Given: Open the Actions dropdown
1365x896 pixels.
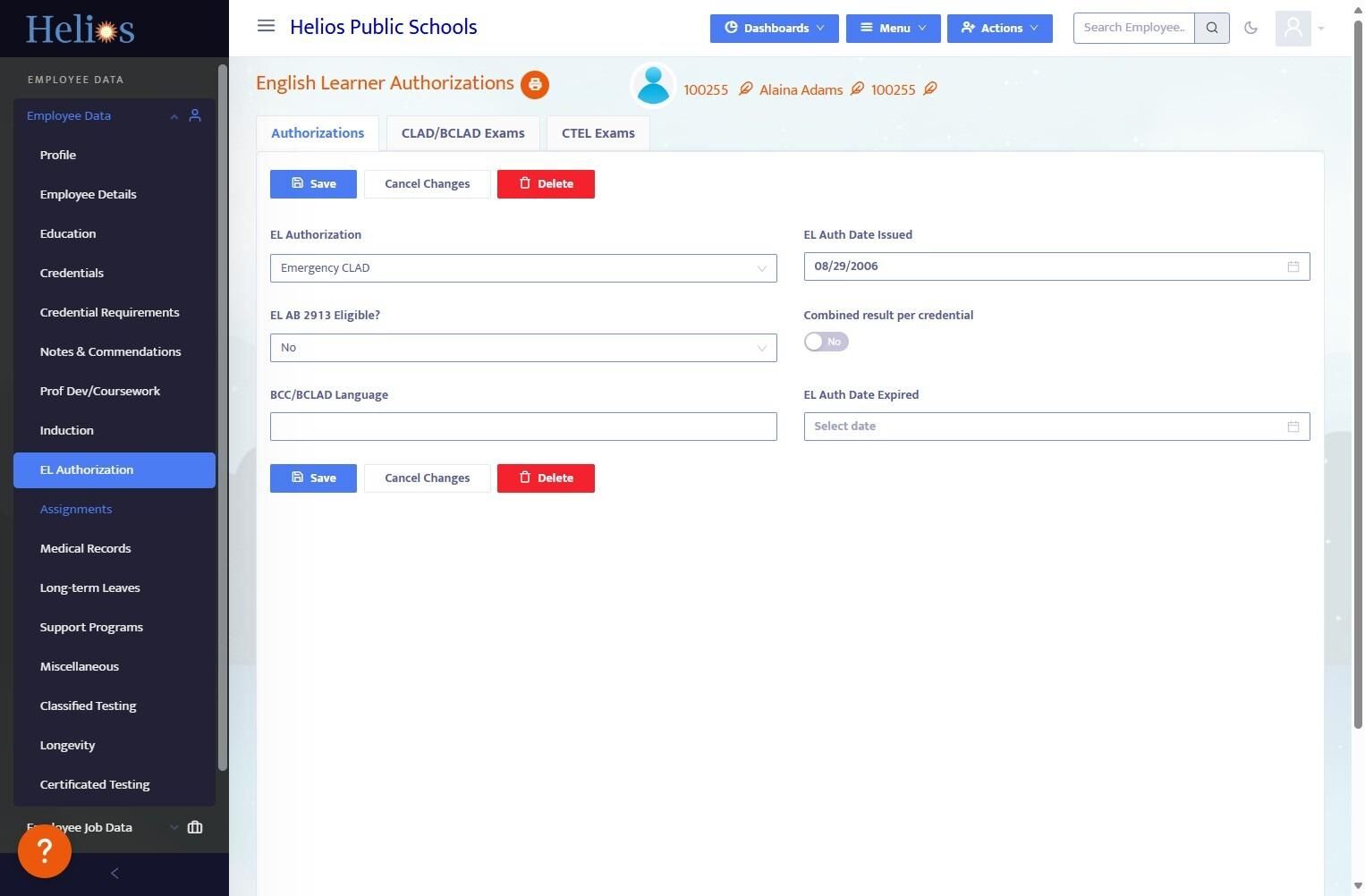Looking at the screenshot, I should click(1000, 29).
